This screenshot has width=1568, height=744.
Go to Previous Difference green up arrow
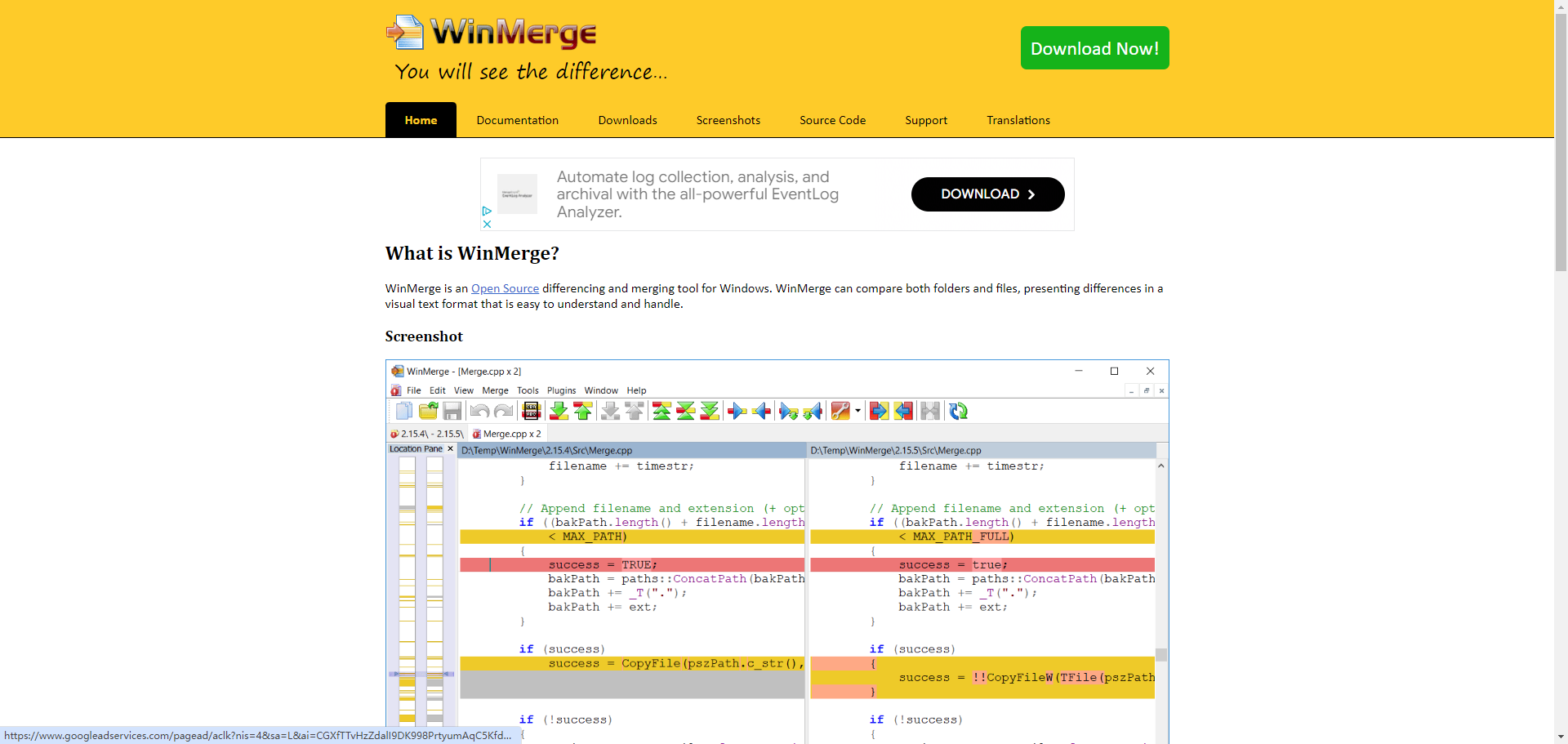coord(583,411)
